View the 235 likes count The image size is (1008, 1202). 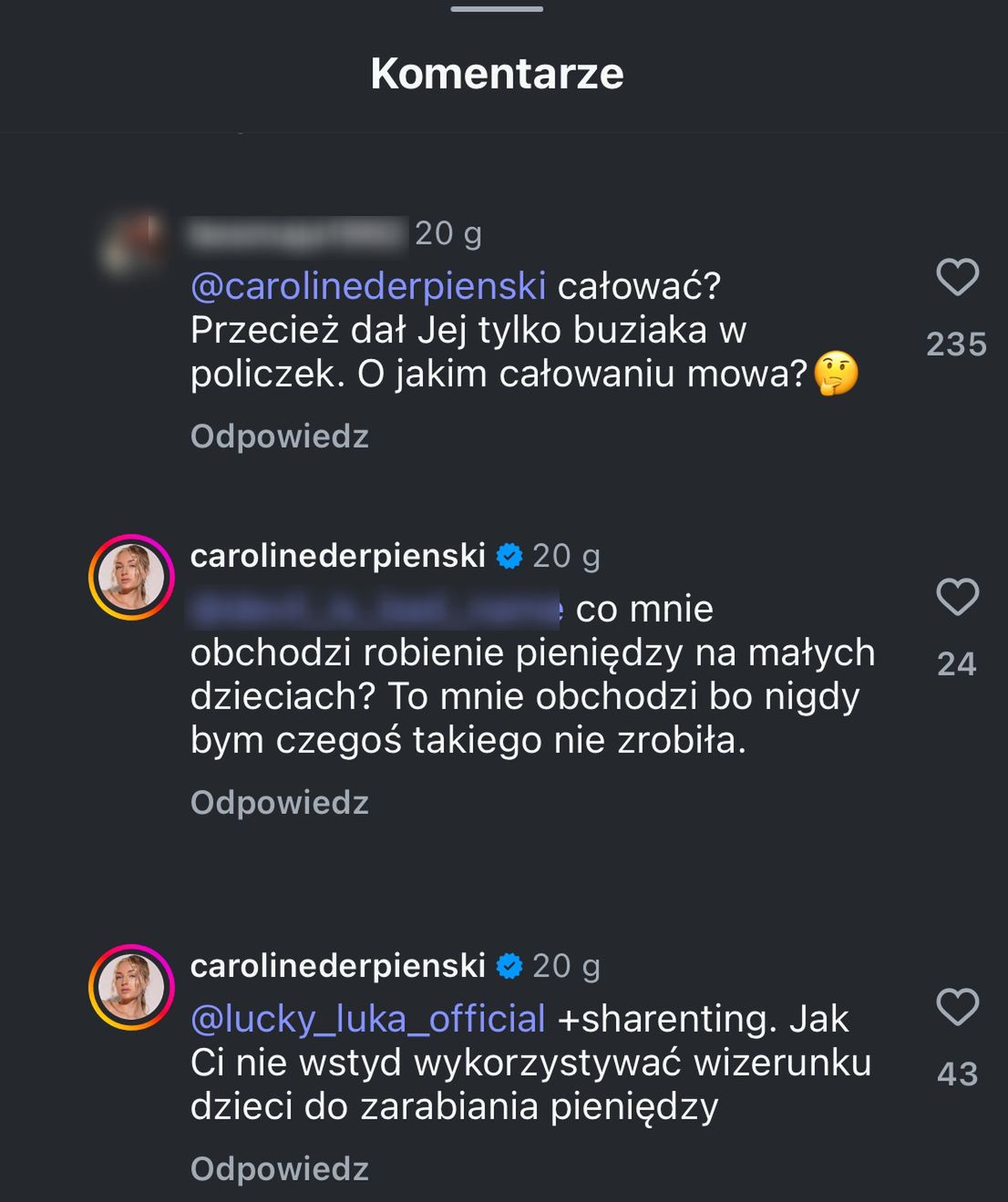(x=956, y=344)
